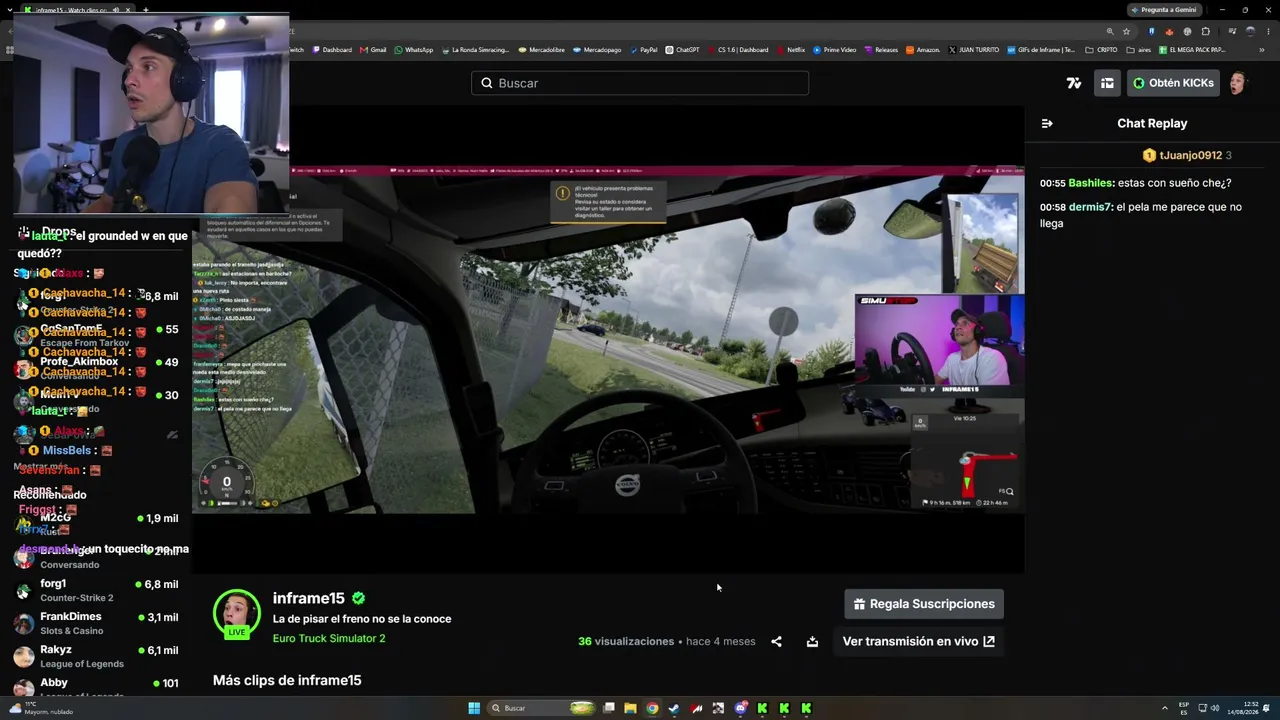Open forg1 Counter-Strike 2 channel
This screenshot has height=720, width=1280.
tap(96, 590)
